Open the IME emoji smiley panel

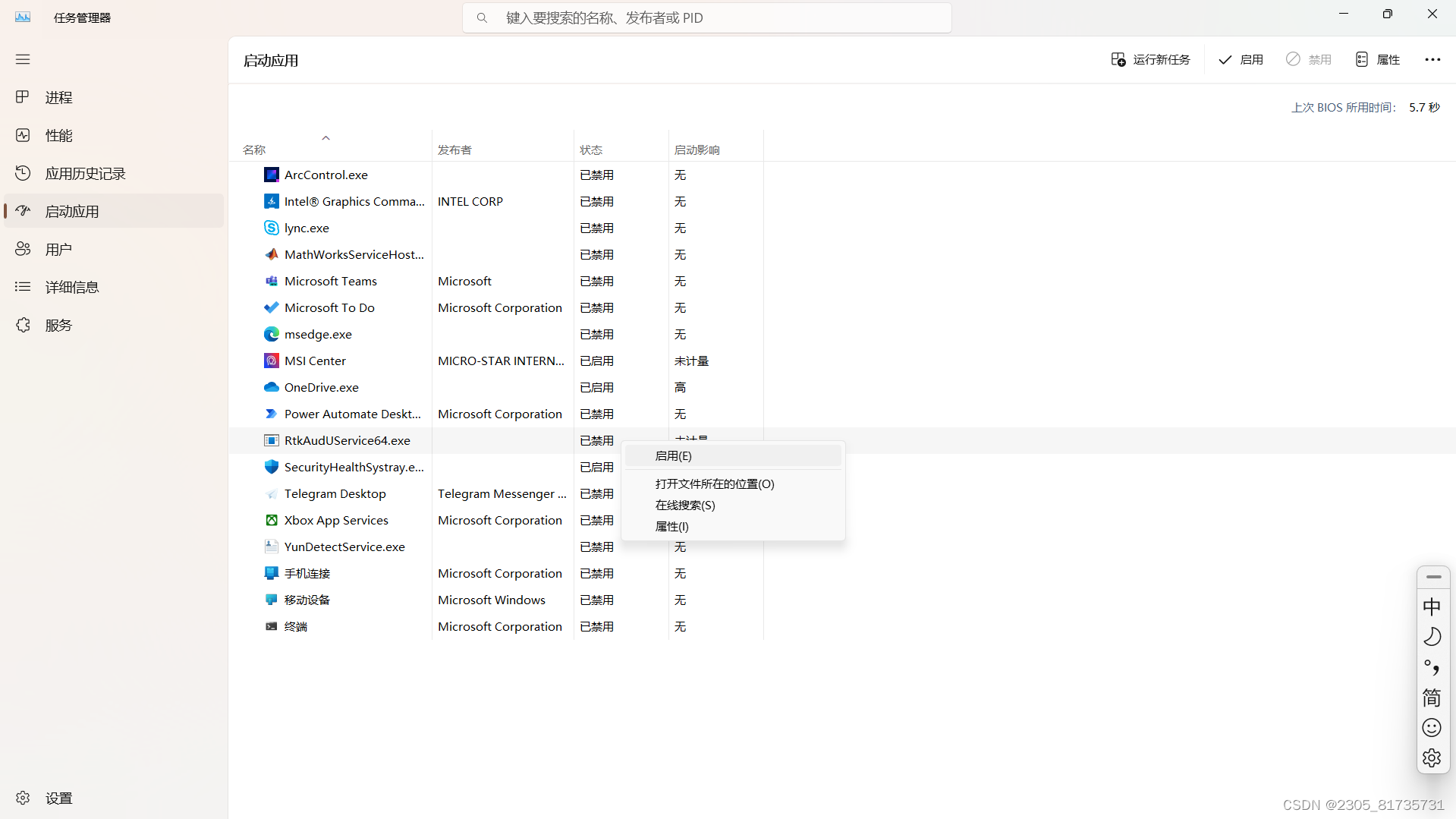click(1432, 728)
